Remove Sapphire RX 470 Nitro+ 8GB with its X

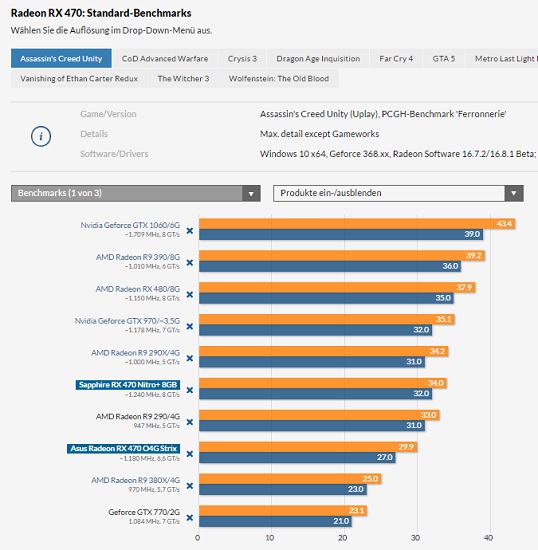coord(190,390)
